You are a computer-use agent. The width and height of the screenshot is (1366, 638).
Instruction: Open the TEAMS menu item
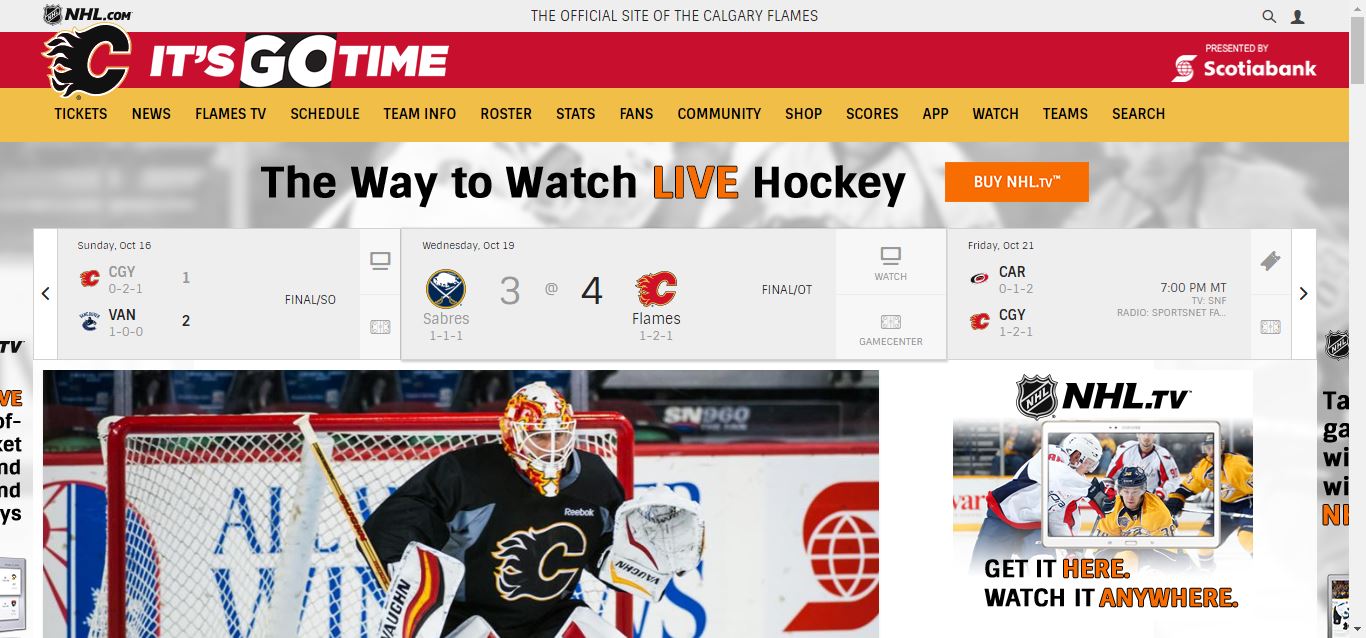1065,114
